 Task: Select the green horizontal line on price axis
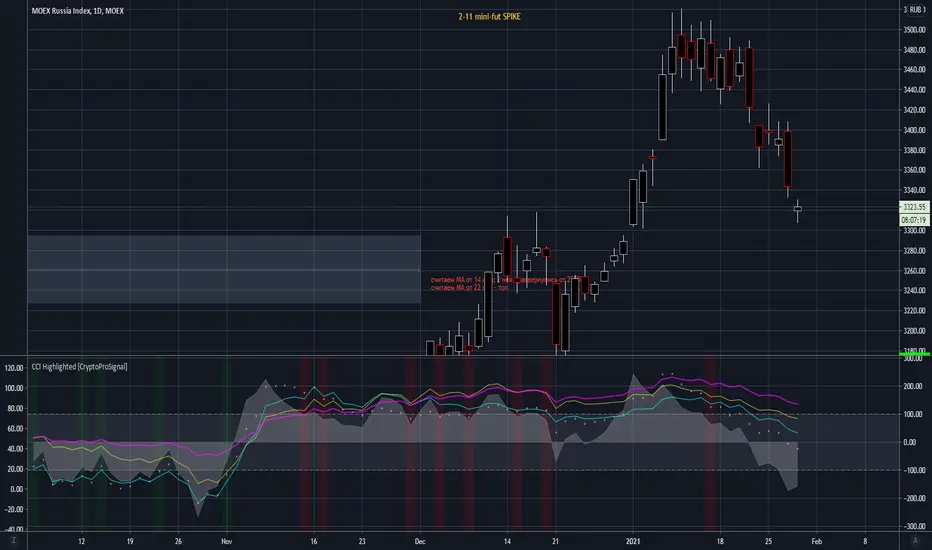pos(914,354)
